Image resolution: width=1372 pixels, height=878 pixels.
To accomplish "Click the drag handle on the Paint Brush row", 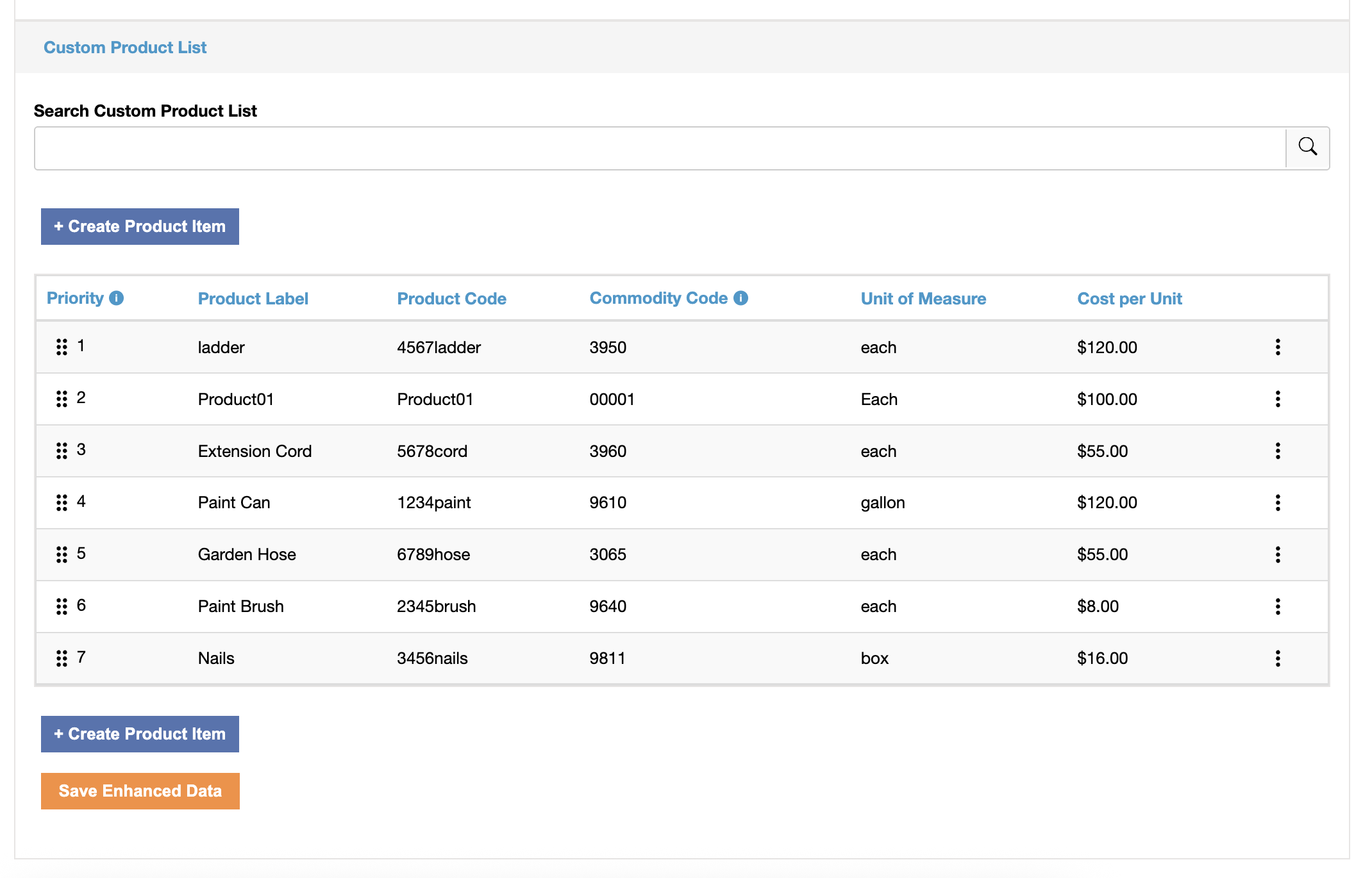I will 61,606.
